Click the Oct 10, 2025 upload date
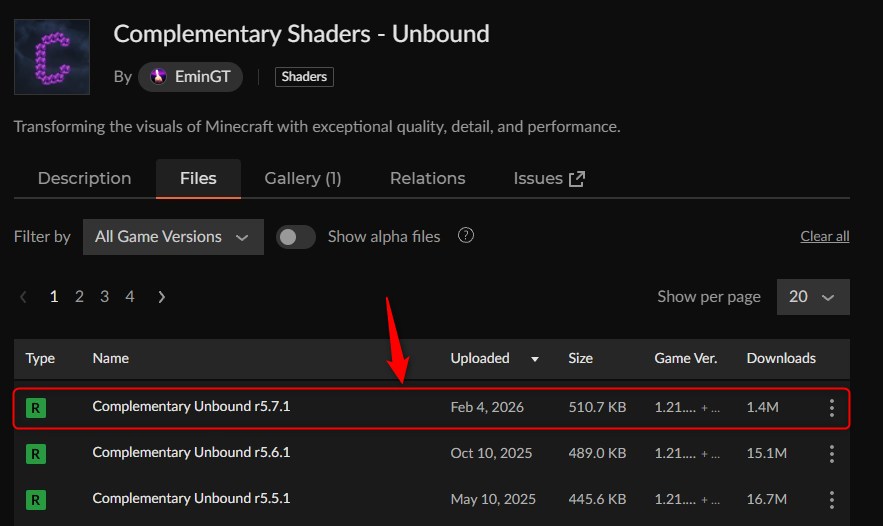Screen dimensions: 883x526 pos(491,453)
